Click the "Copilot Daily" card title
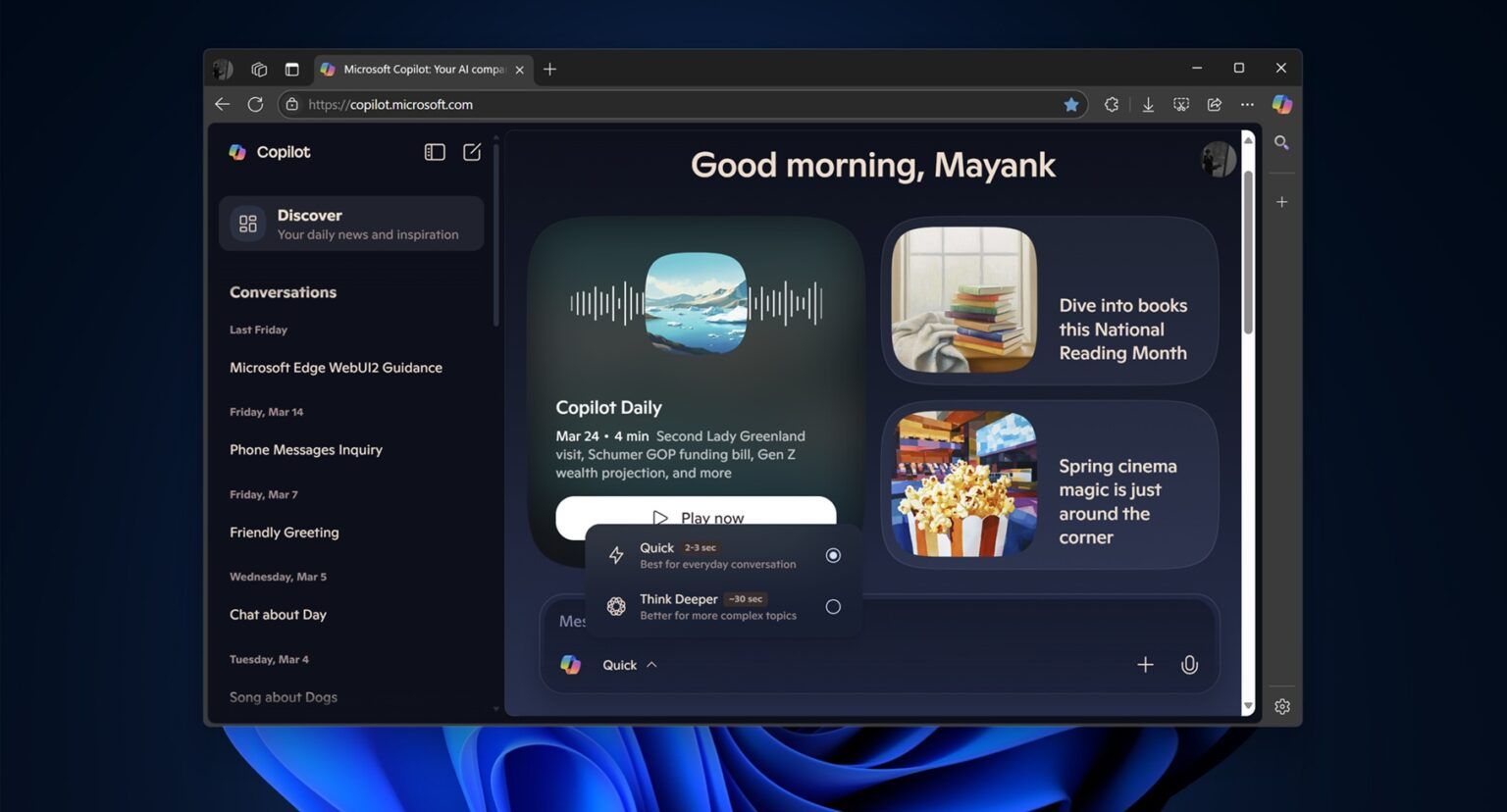Screen dimensions: 1507x812 coord(608,407)
